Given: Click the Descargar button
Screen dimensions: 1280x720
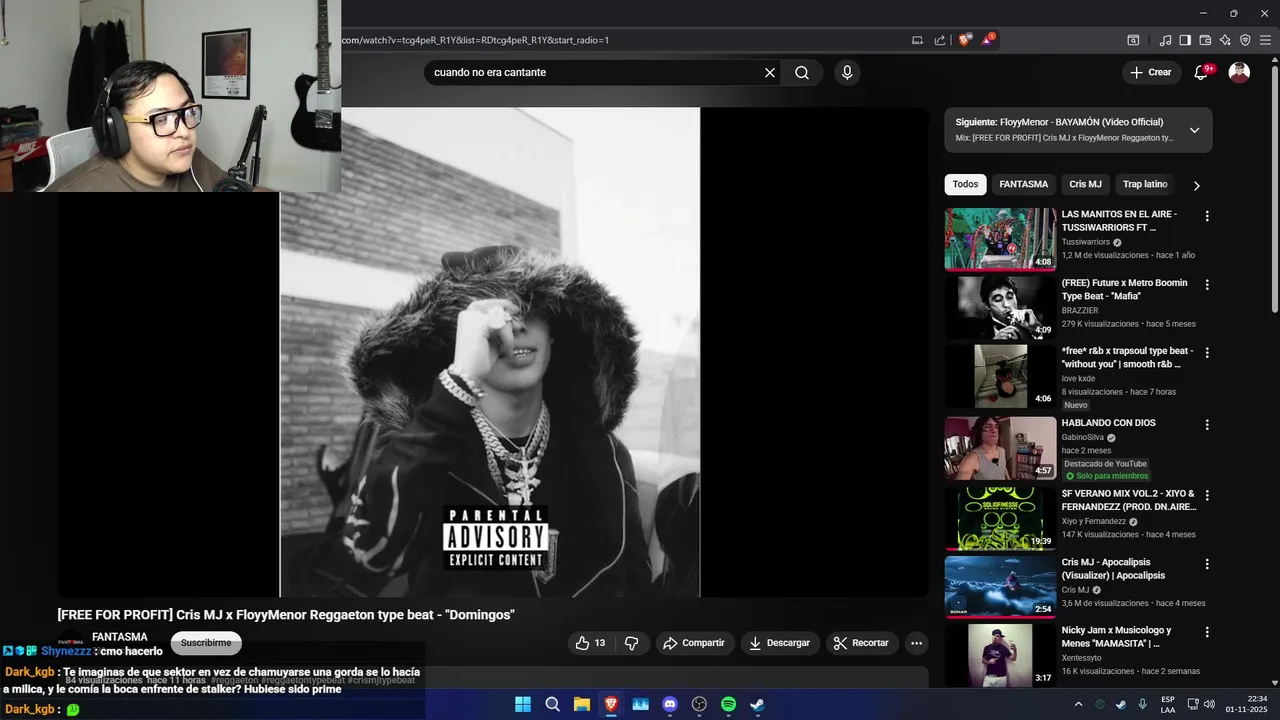Looking at the screenshot, I should [x=779, y=643].
